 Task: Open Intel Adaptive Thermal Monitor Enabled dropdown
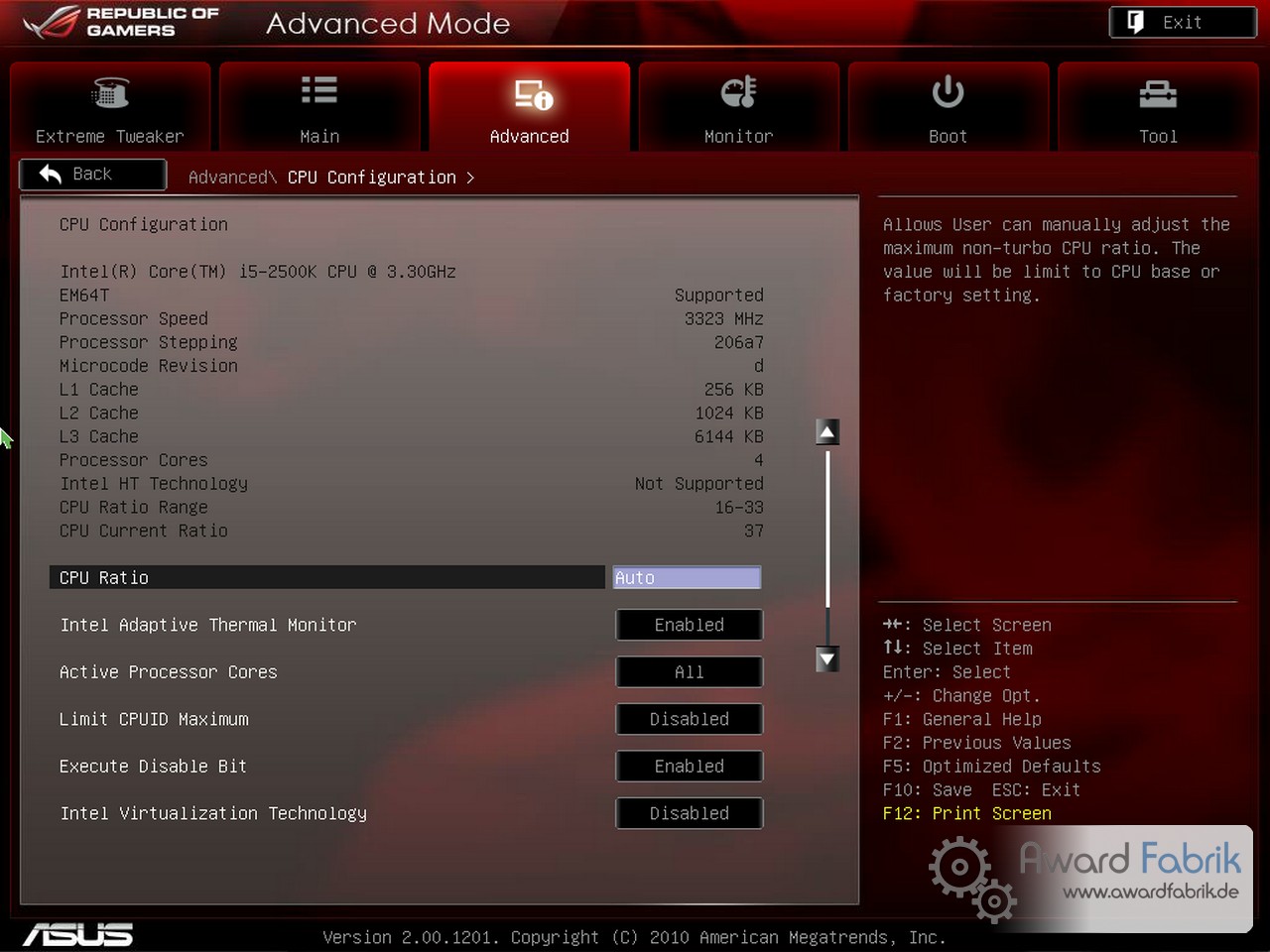690,625
